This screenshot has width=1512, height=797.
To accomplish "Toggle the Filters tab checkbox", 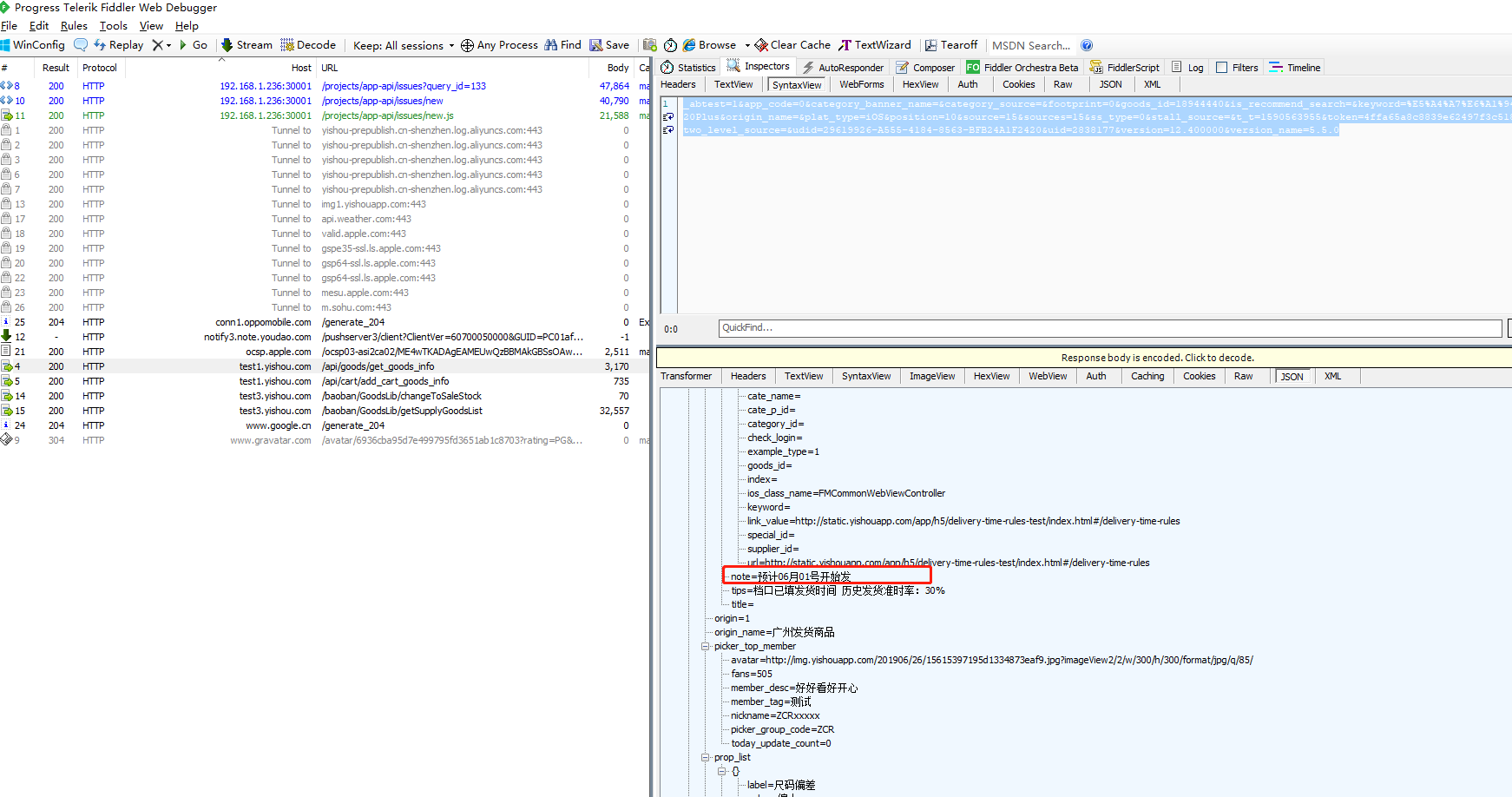I will tap(1222, 67).
